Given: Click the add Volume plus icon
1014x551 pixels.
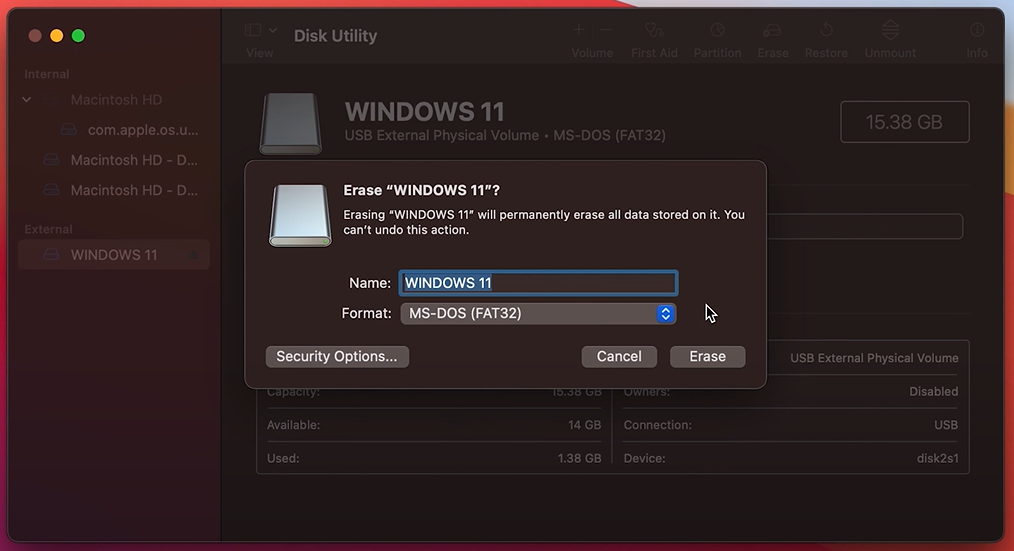Looking at the screenshot, I should [x=579, y=30].
